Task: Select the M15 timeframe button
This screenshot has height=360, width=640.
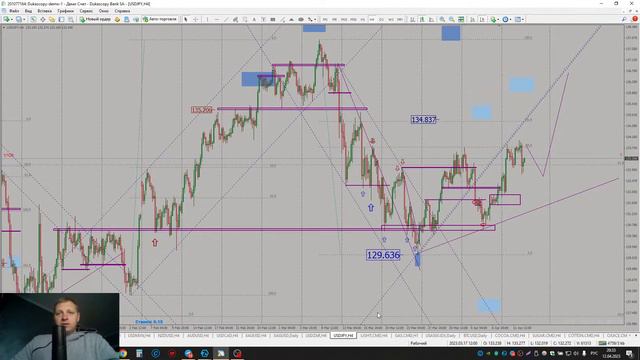Action: 344,19
